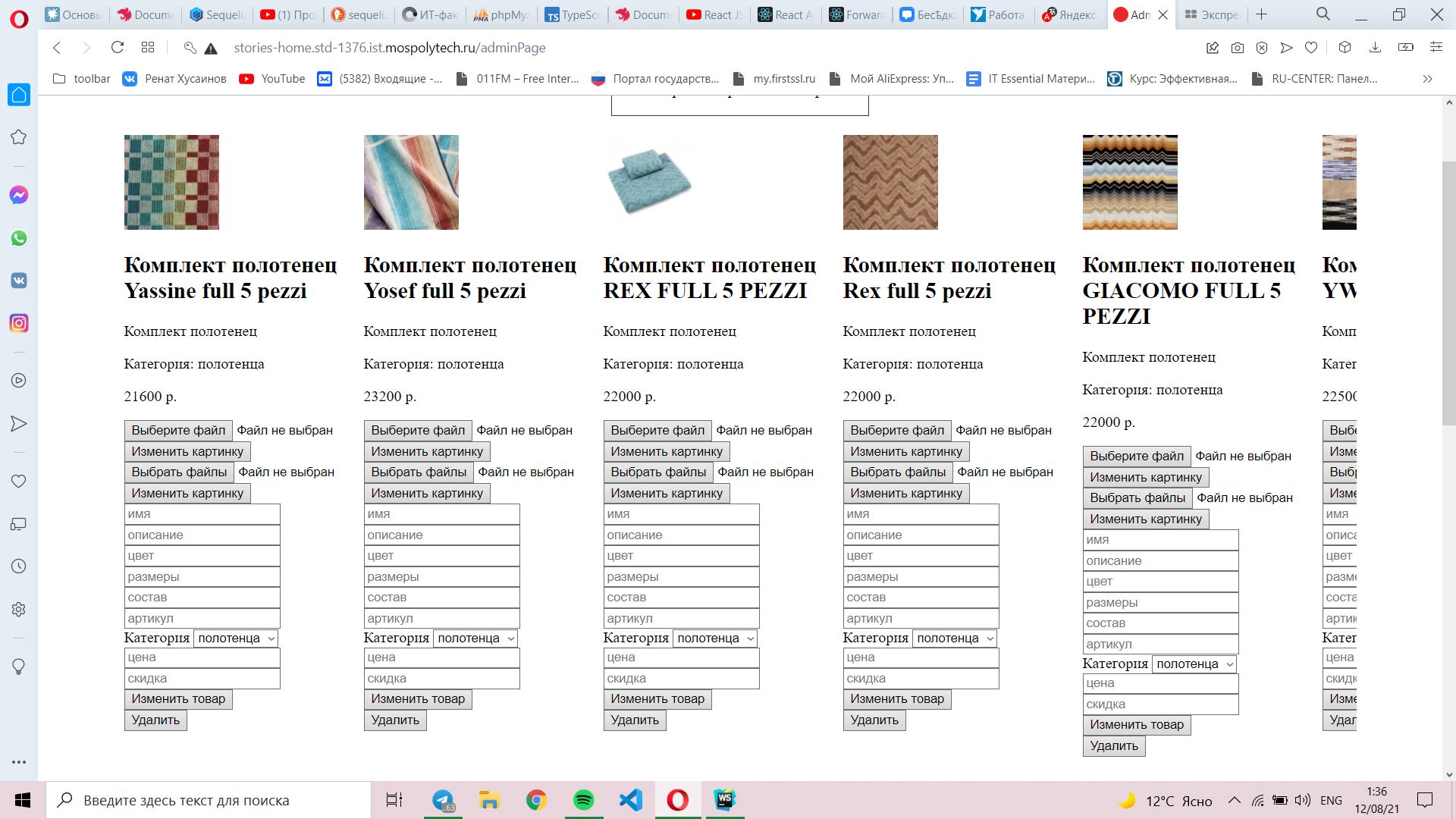The width and height of the screenshot is (1456, 819).
Task: Delete the Yassine full 5 pezzi product
Action: [x=155, y=720]
